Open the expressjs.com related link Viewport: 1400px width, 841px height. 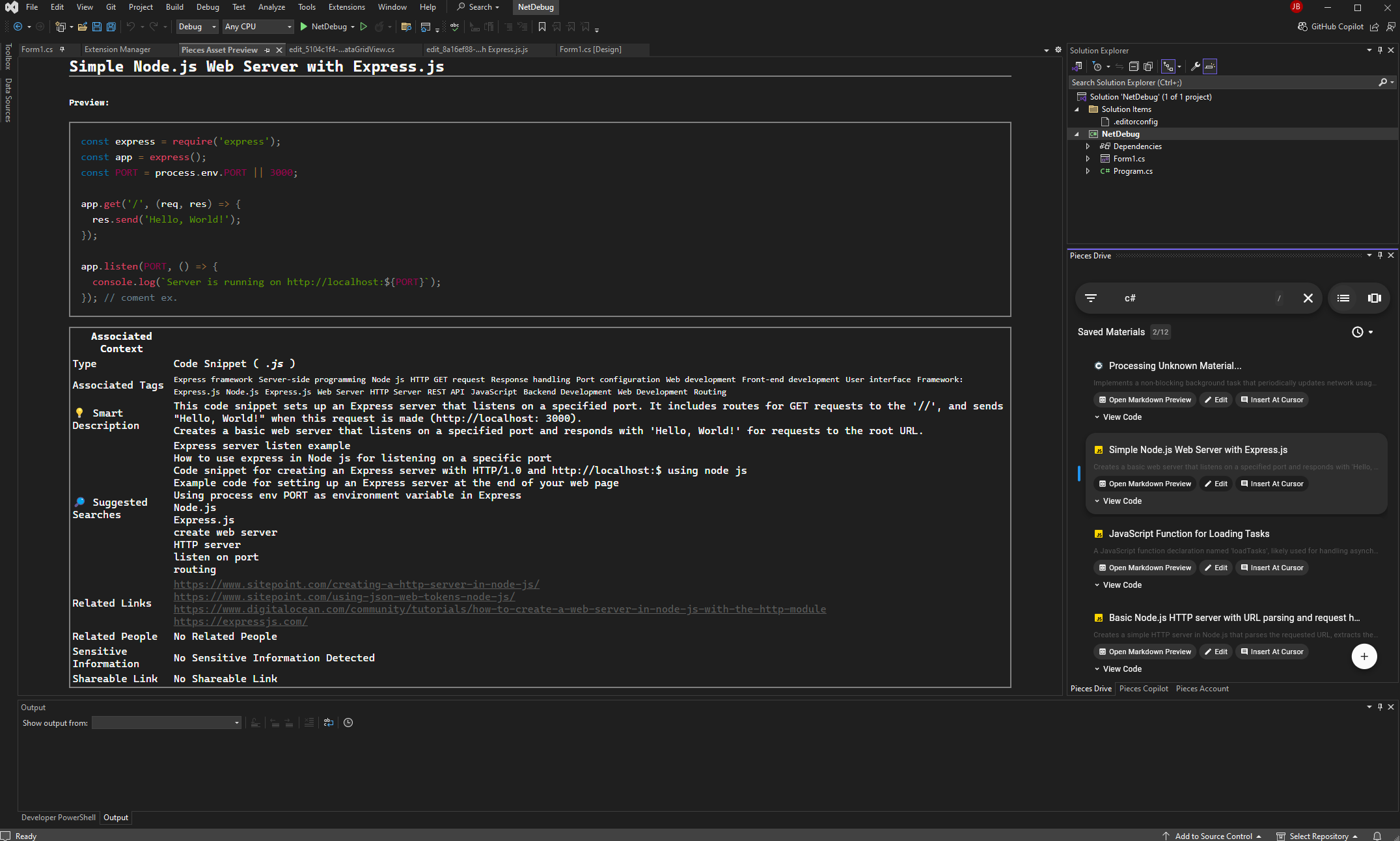point(240,622)
